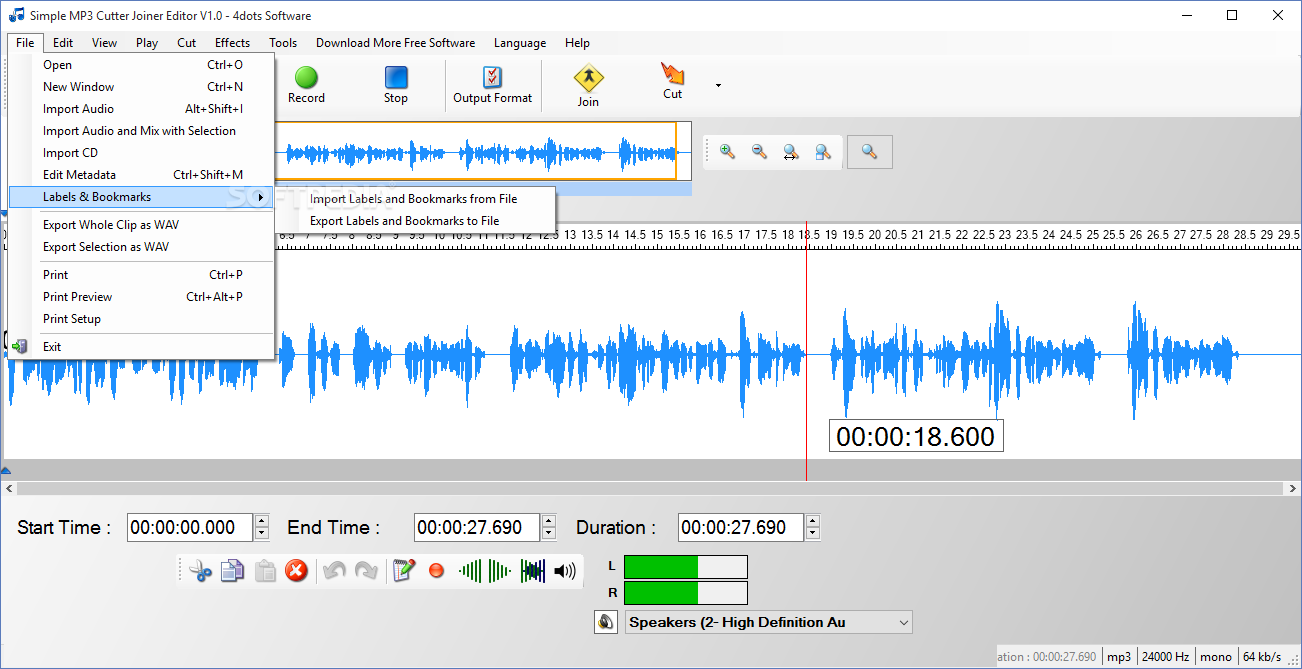Zoom out with the minus magnifier
The image size is (1302, 669).
(x=759, y=152)
